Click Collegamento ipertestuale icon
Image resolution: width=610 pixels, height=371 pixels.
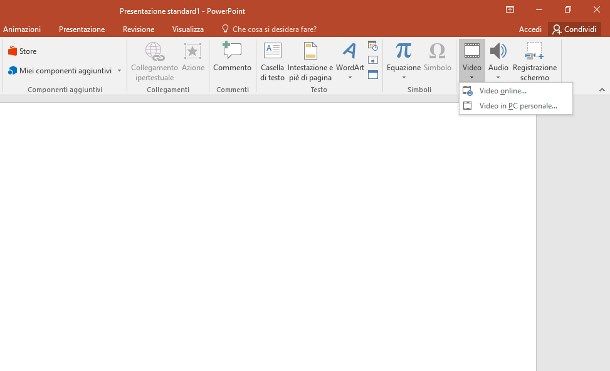pos(154,52)
